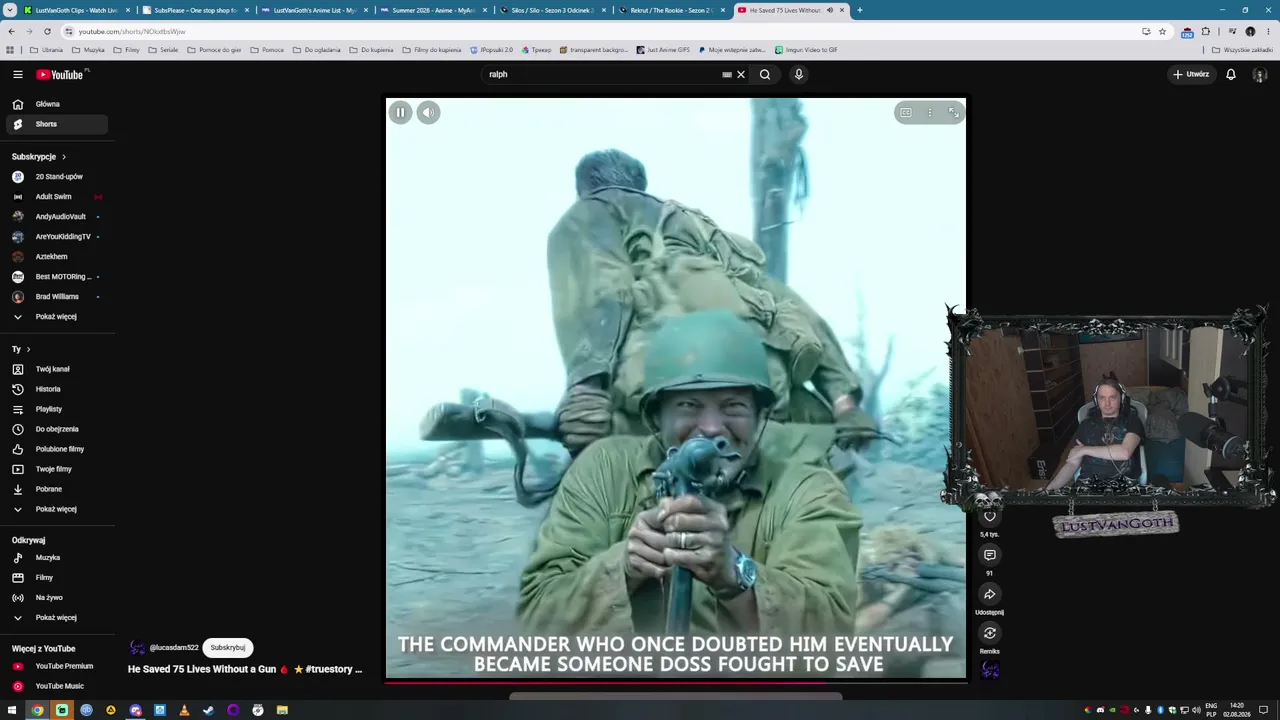Open the Windows Start menu

12,710
